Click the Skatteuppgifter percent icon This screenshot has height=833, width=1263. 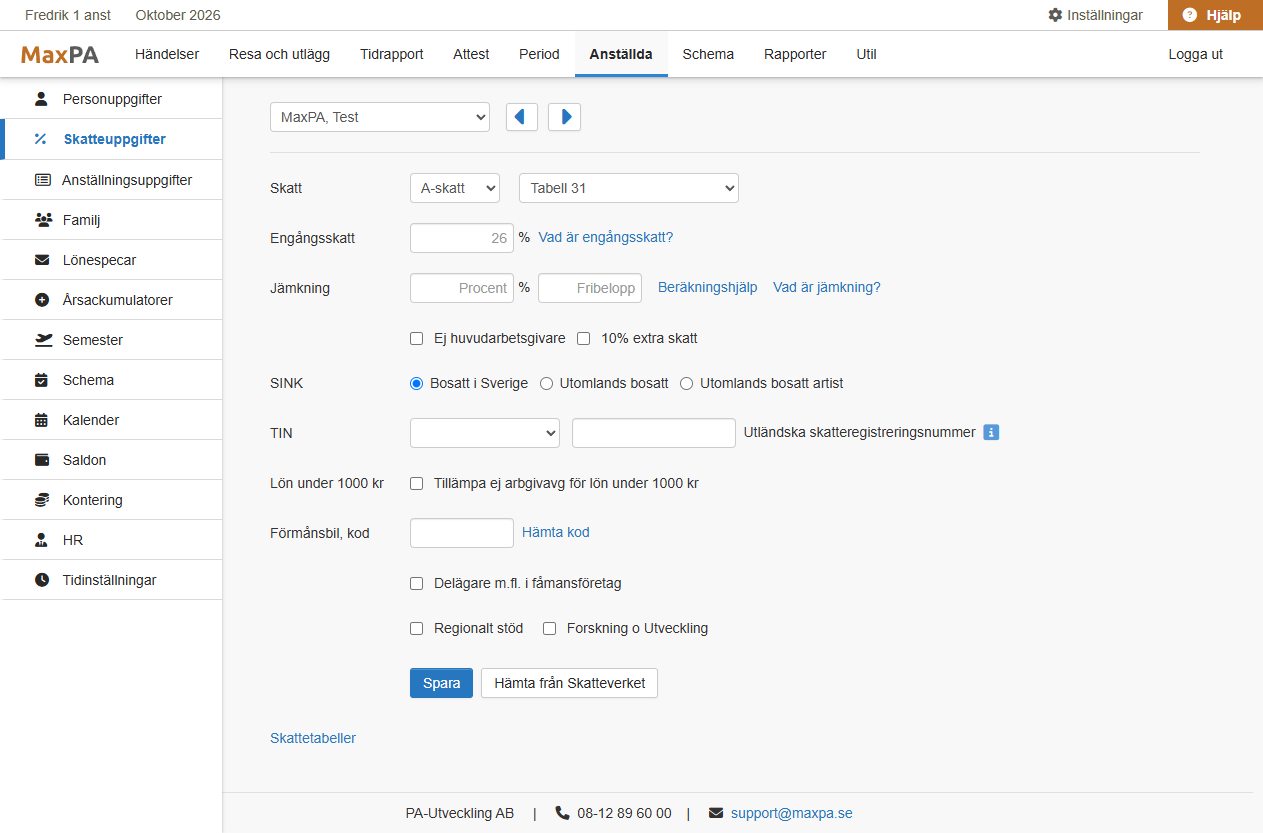(x=41, y=139)
